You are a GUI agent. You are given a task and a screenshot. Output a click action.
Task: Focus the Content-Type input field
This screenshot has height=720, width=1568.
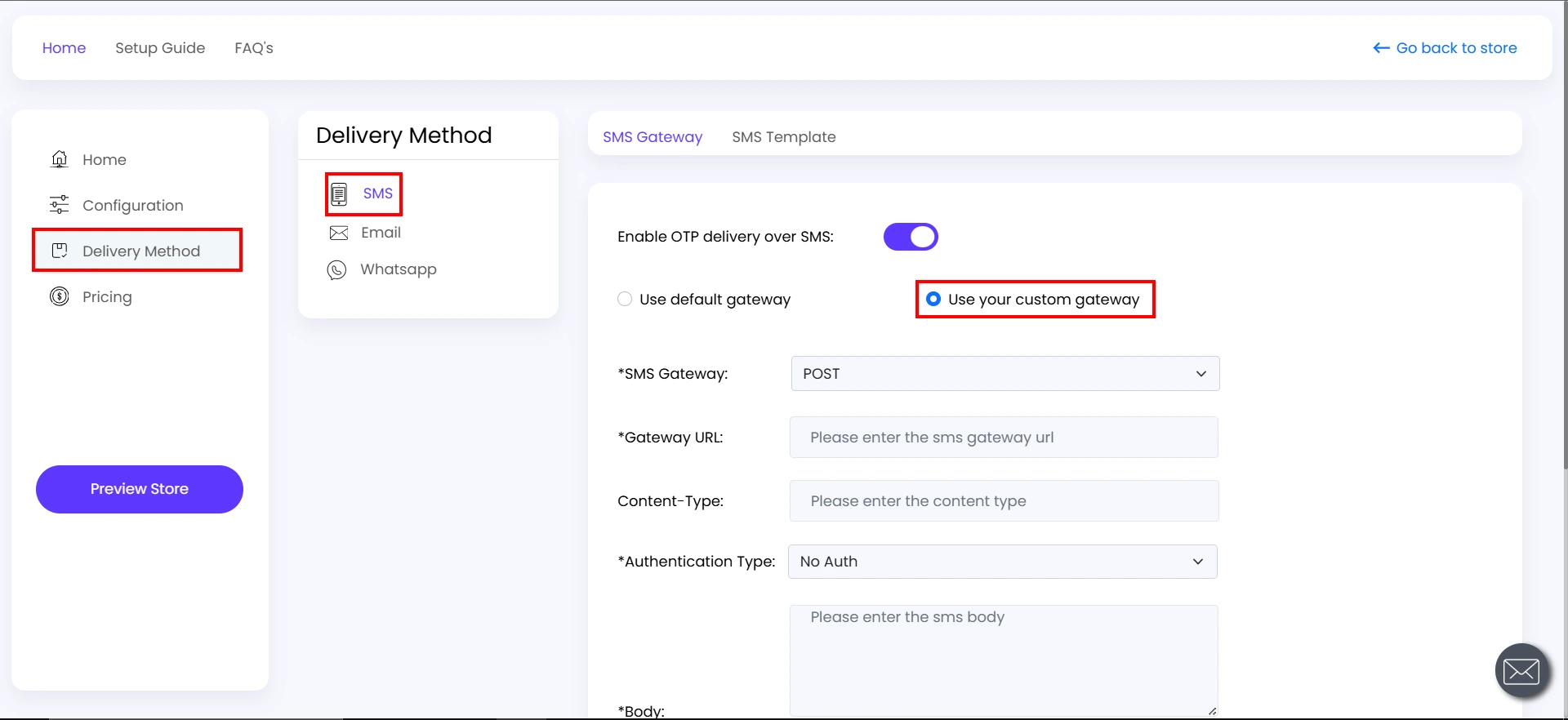(1004, 501)
